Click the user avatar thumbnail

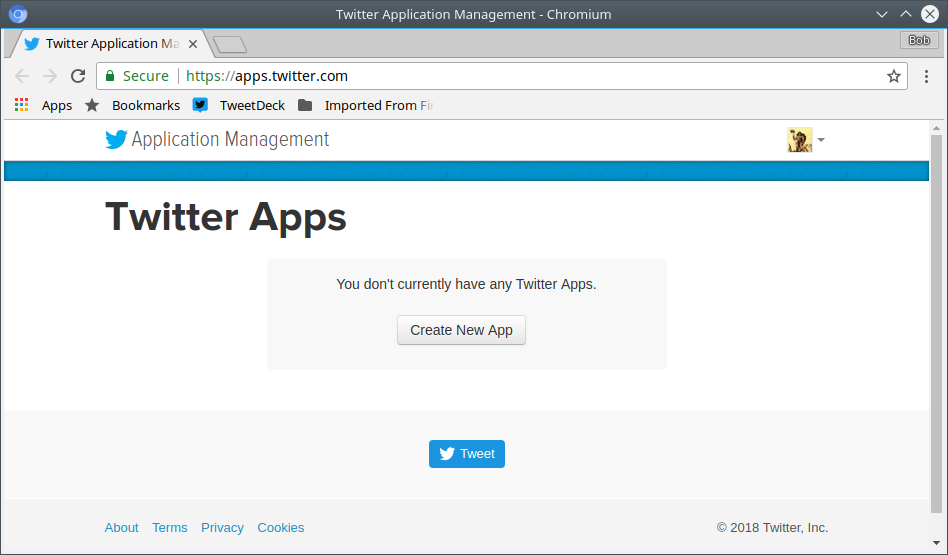point(800,140)
